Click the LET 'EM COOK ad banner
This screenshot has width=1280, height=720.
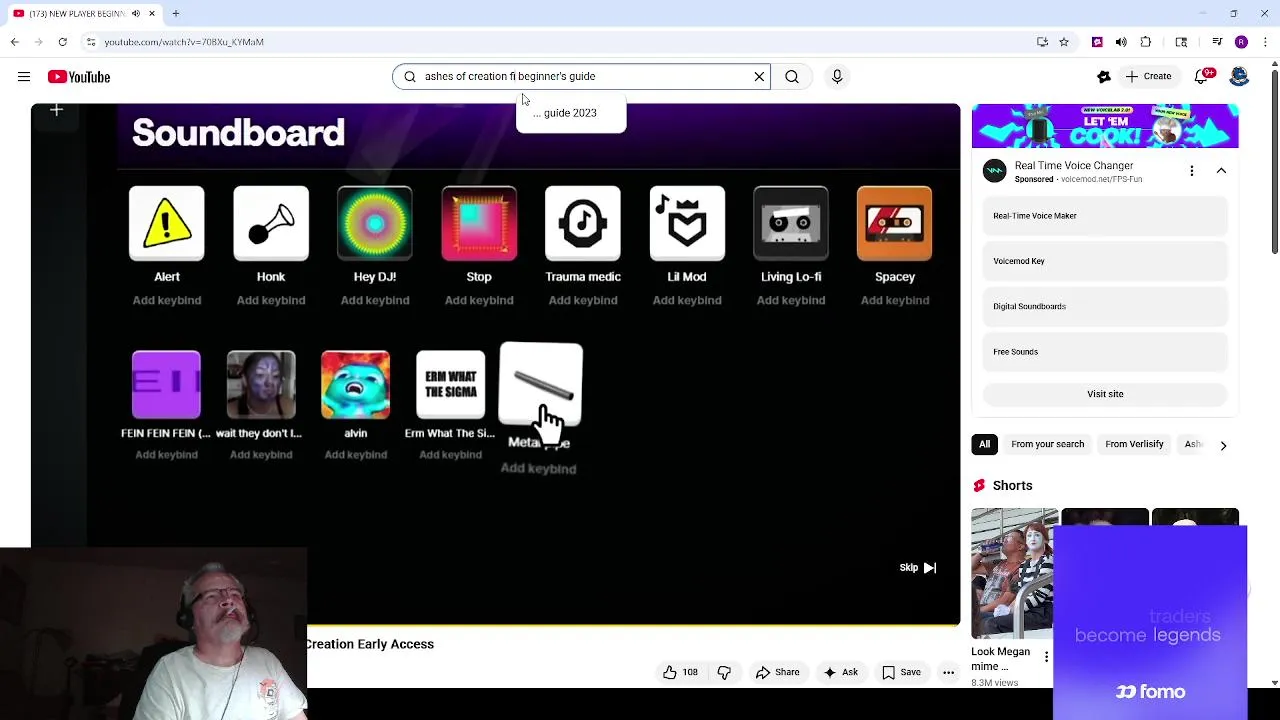pos(1105,126)
